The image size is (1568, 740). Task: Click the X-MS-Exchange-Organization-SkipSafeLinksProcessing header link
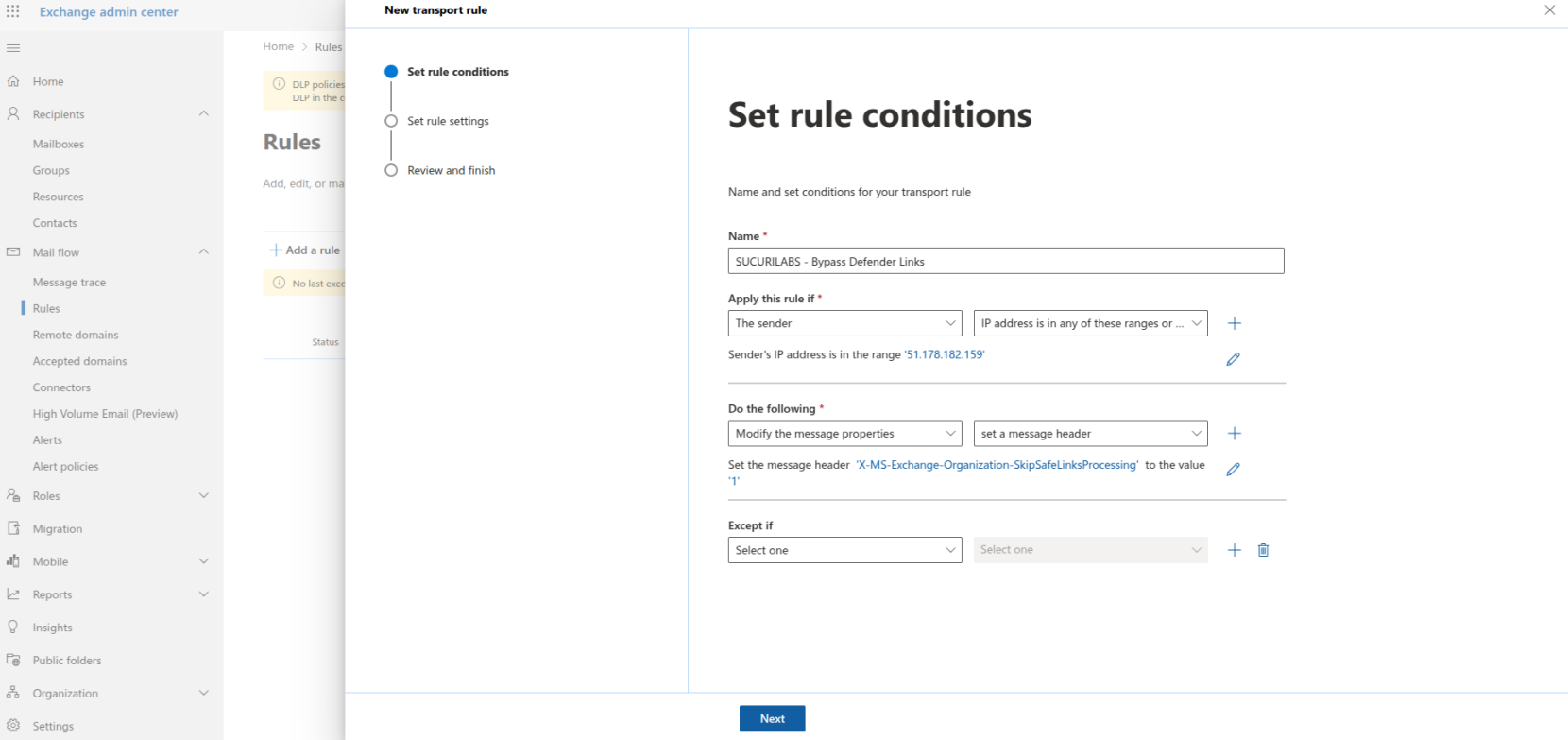click(x=997, y=465)
